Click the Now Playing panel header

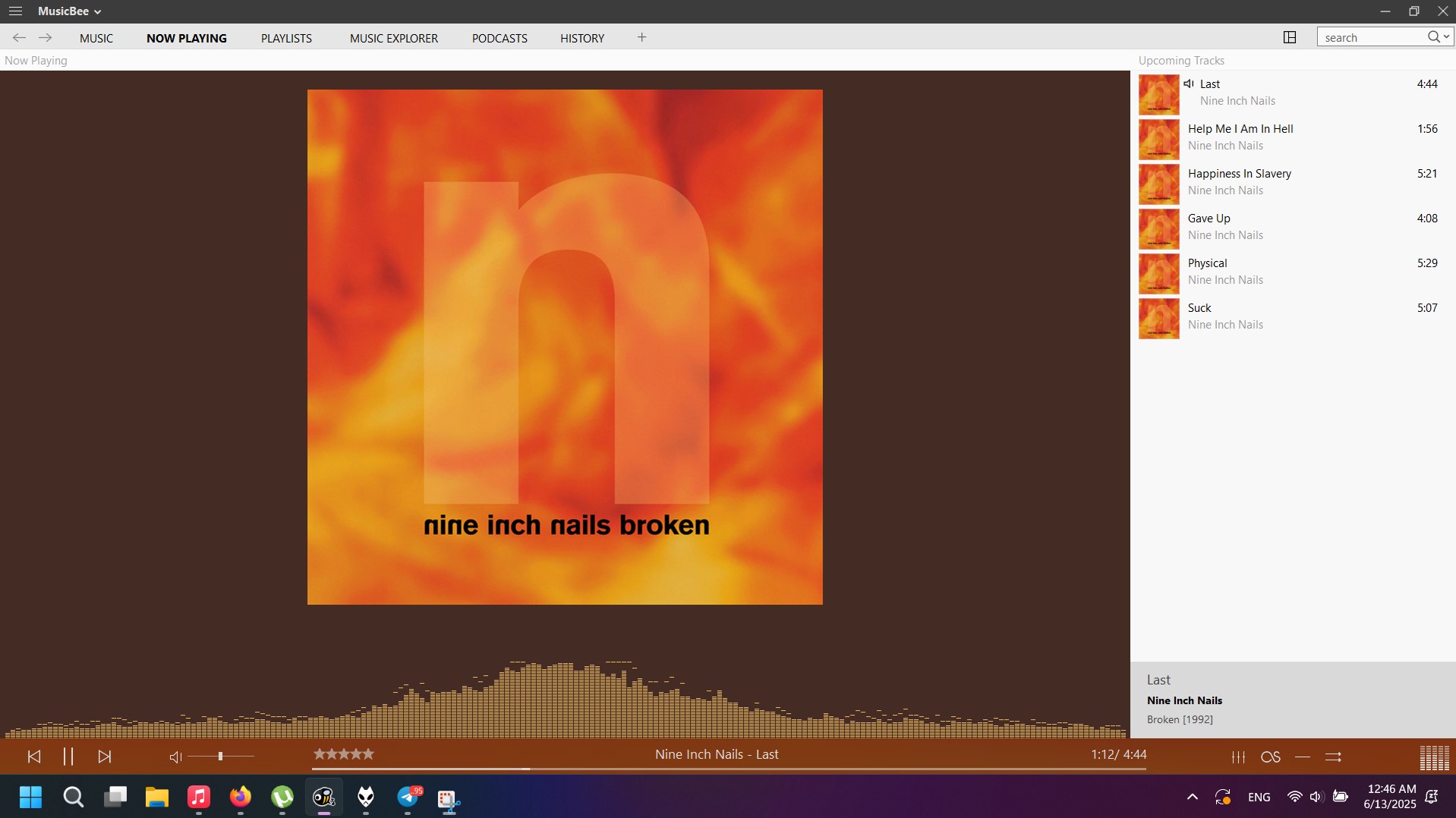click(x=36, y=61)
